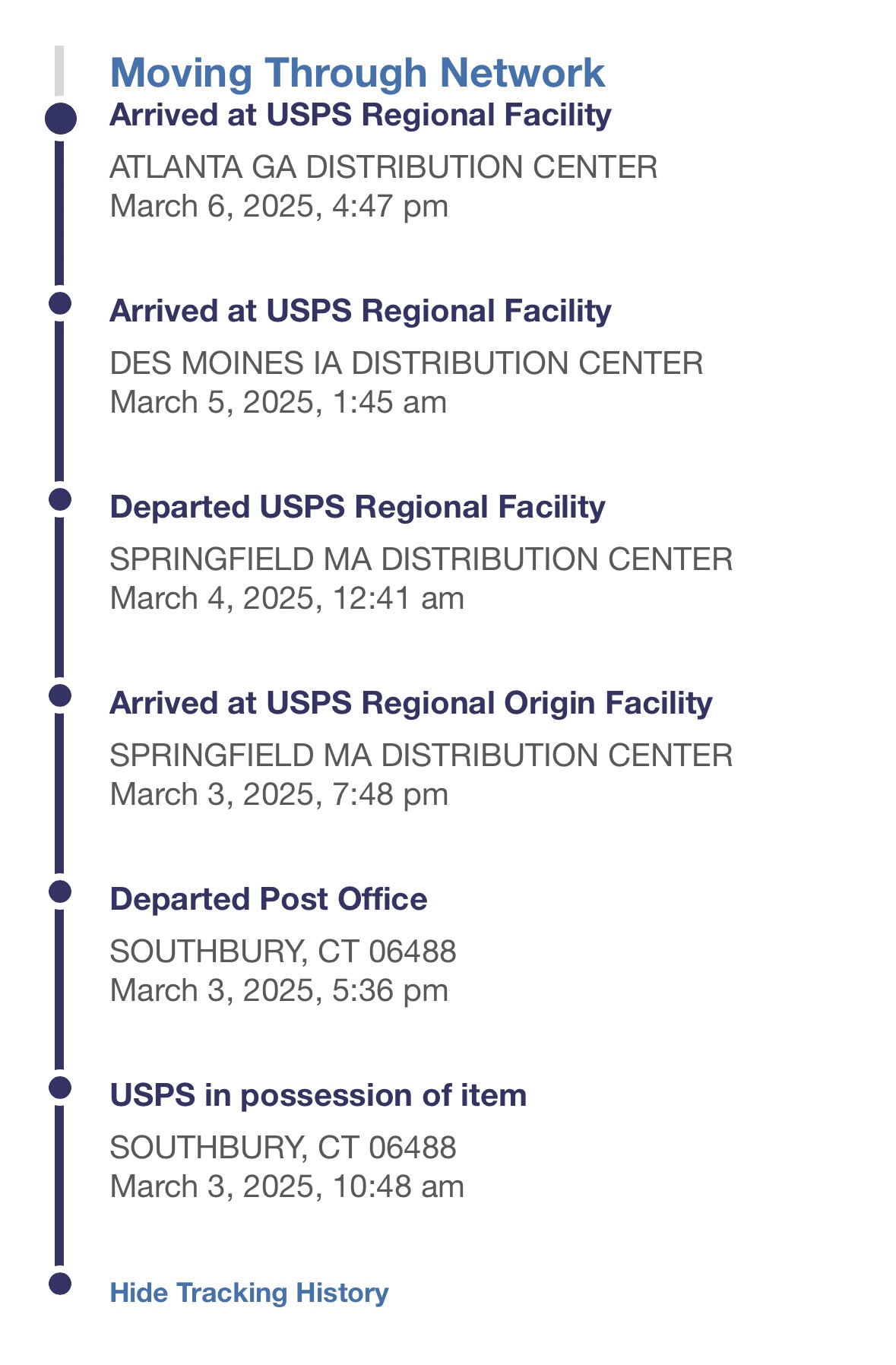896x1365 pixels.
Task: Click the gray progress bar segment at top
Action: (59, 71)
